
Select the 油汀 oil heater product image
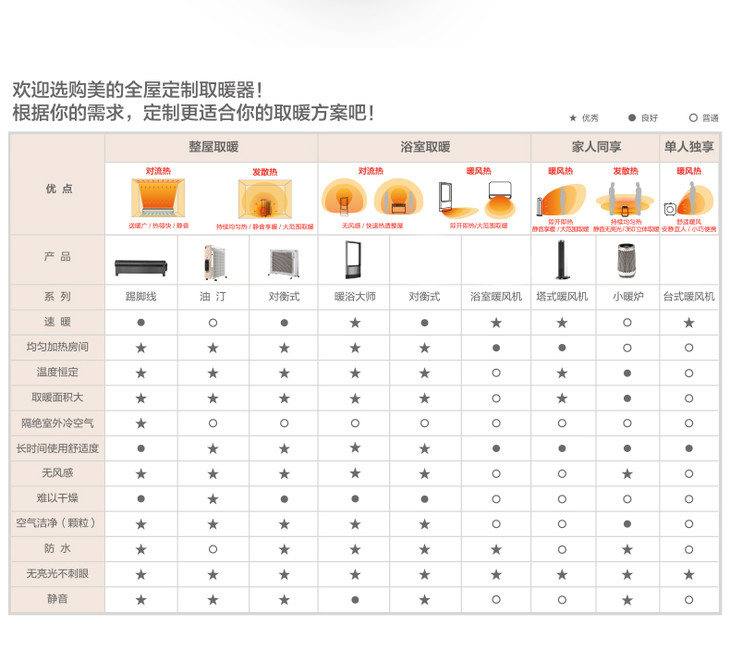coord(212,262)
